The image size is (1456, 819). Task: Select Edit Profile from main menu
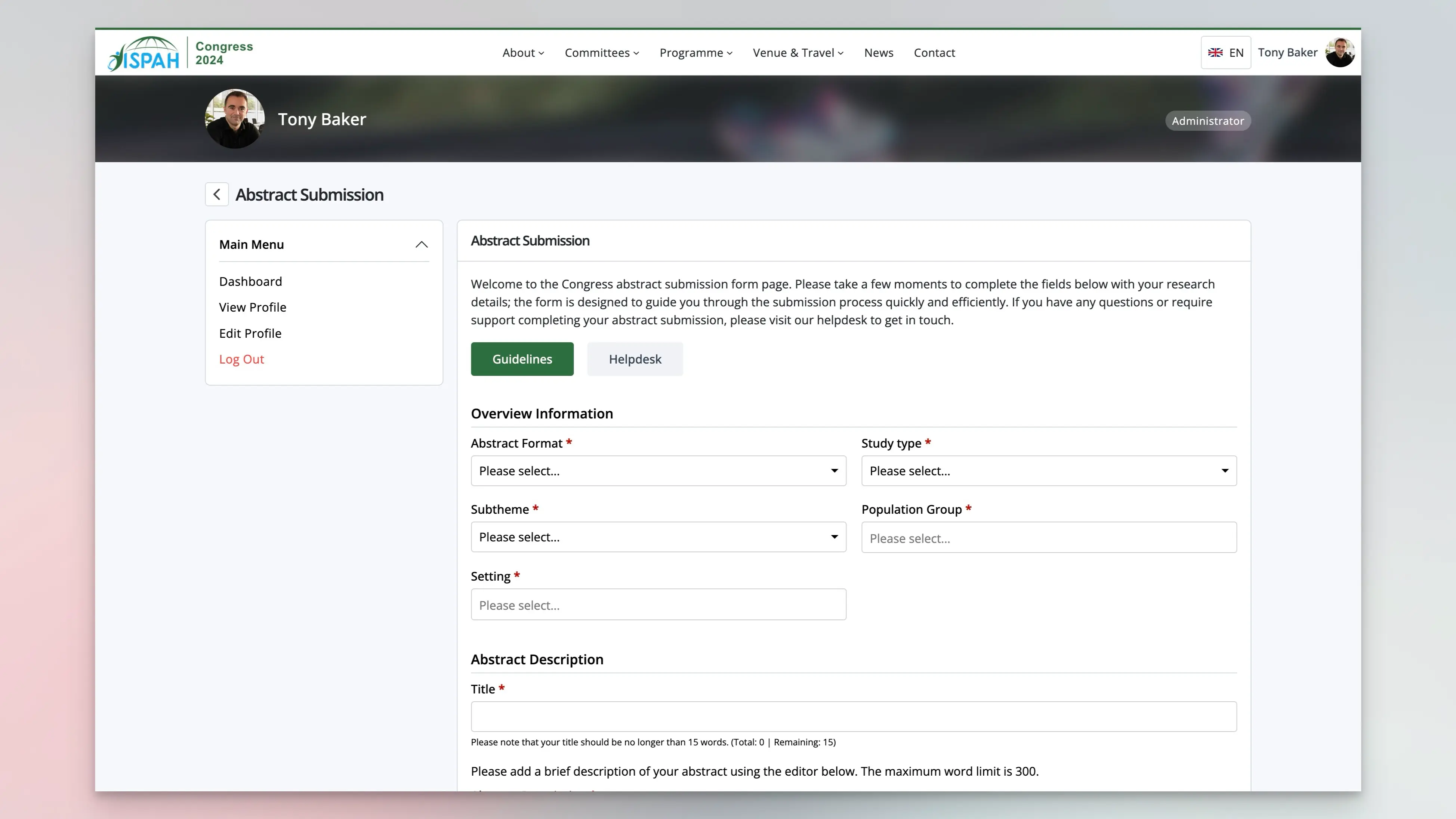(x=250, y=332)
